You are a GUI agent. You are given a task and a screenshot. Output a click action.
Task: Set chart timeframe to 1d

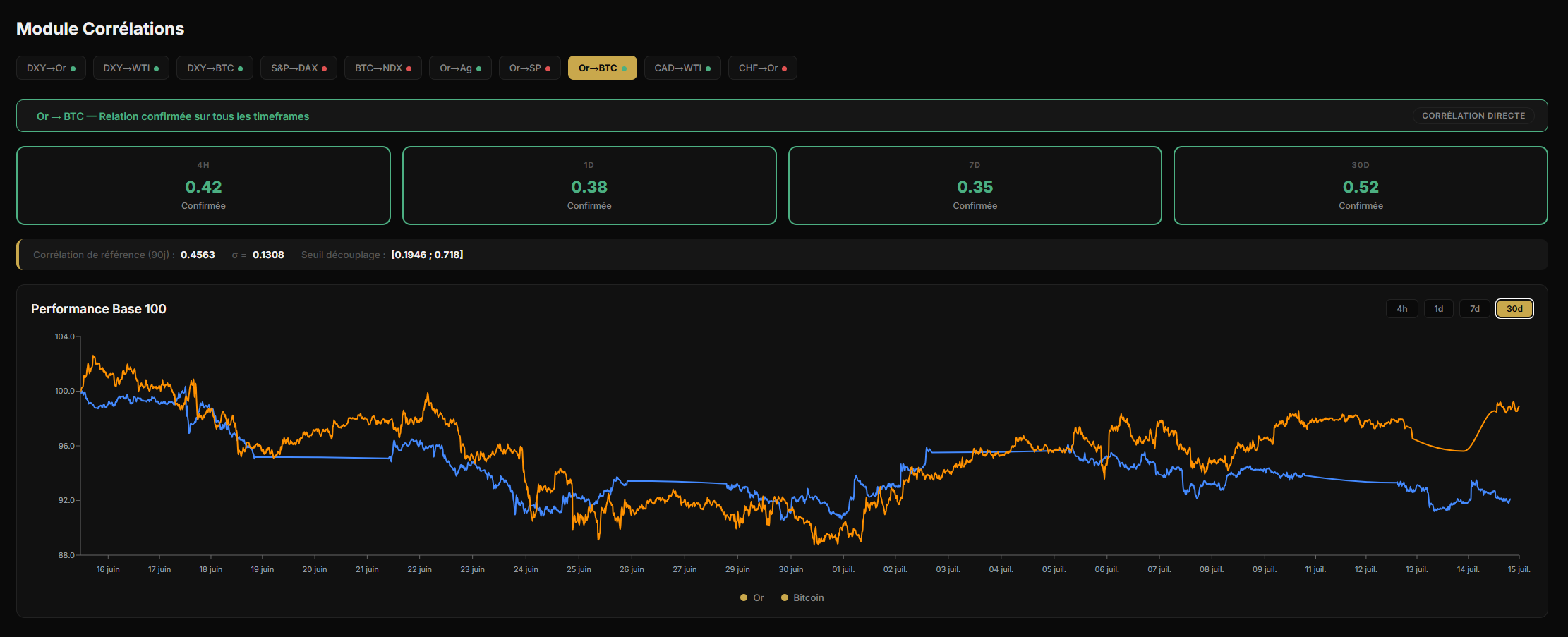(1438, 309)
